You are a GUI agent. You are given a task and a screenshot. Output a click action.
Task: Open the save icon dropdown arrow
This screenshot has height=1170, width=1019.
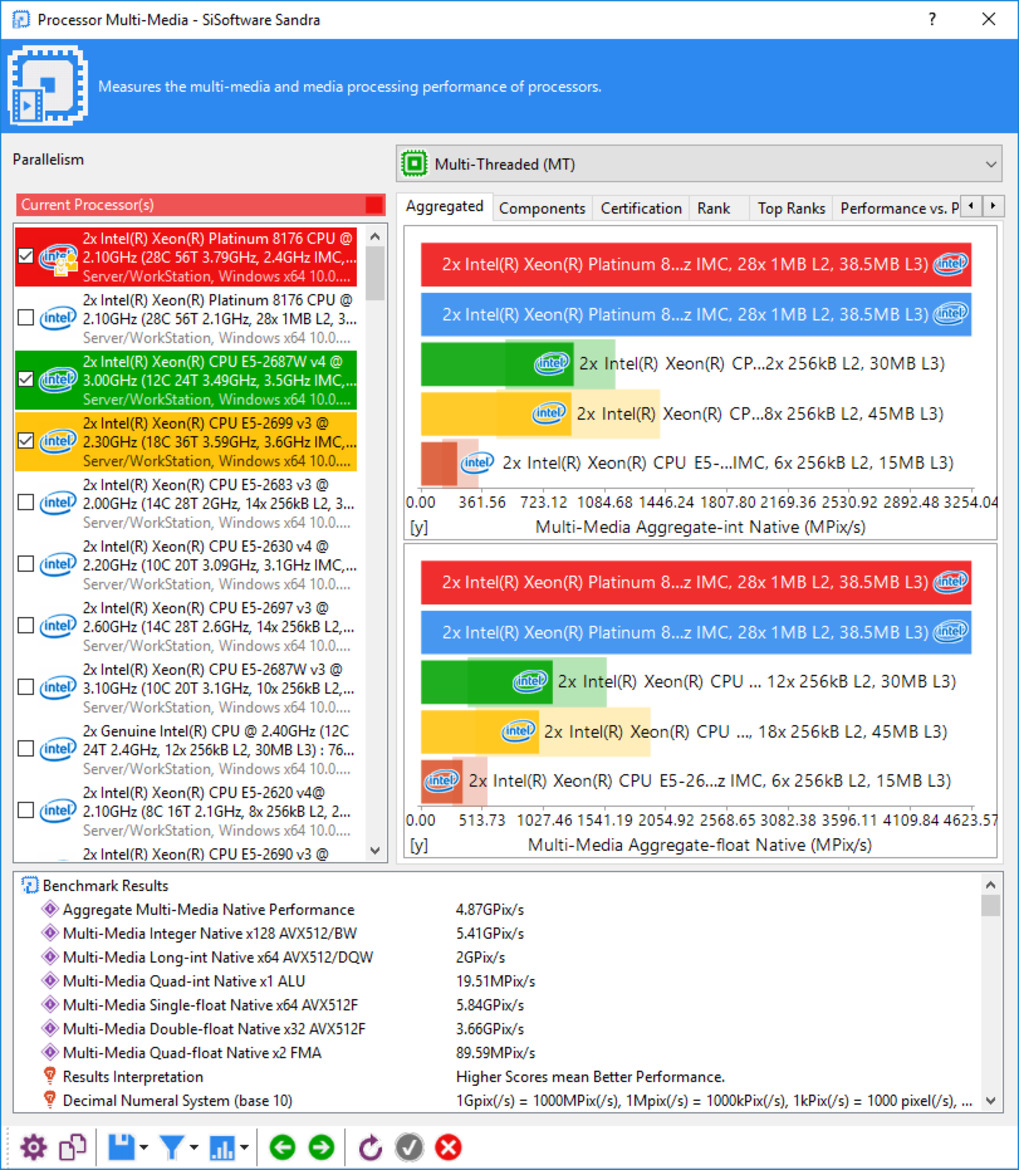click(144, 1148)
